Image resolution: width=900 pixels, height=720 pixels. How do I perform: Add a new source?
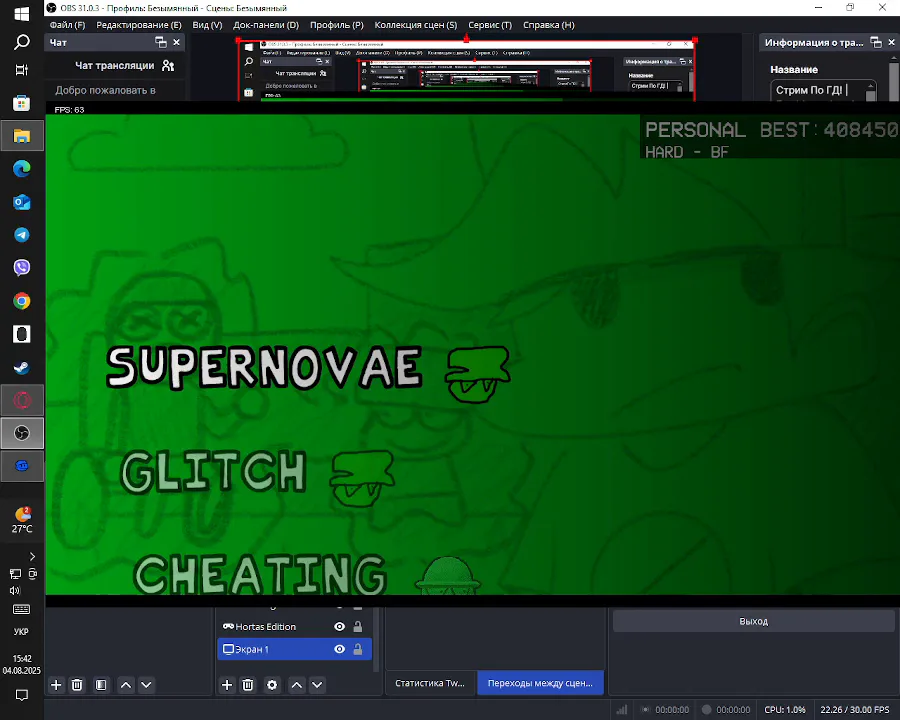click(x=227, y=685)
